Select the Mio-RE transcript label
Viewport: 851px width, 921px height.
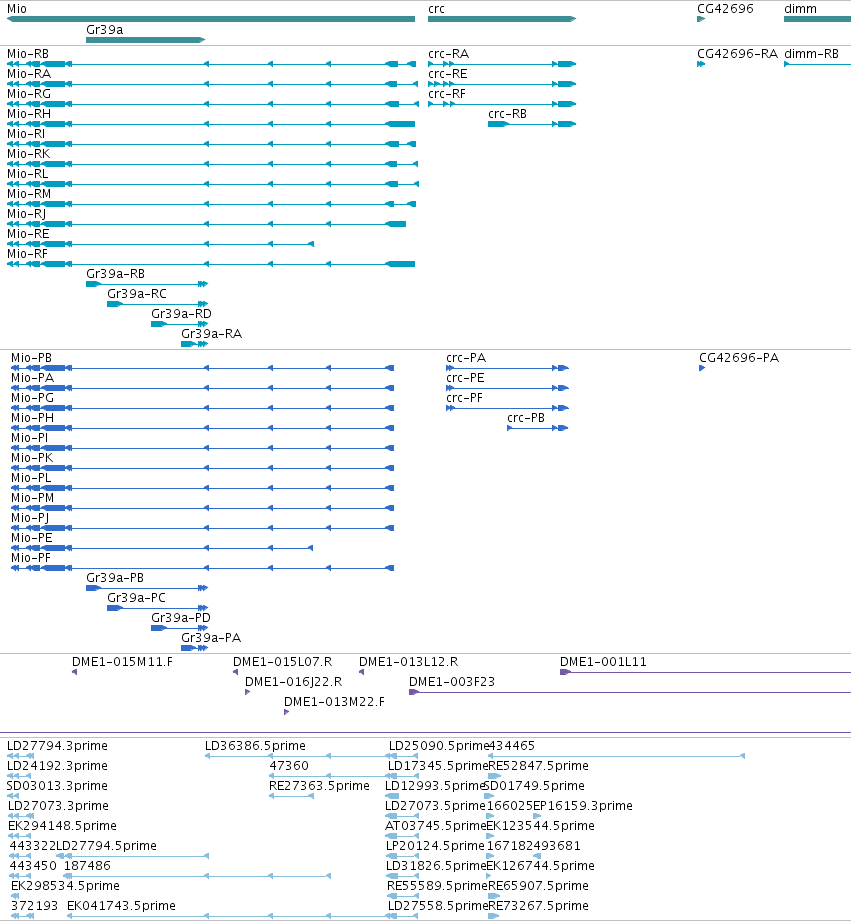(x=28, y=234)
